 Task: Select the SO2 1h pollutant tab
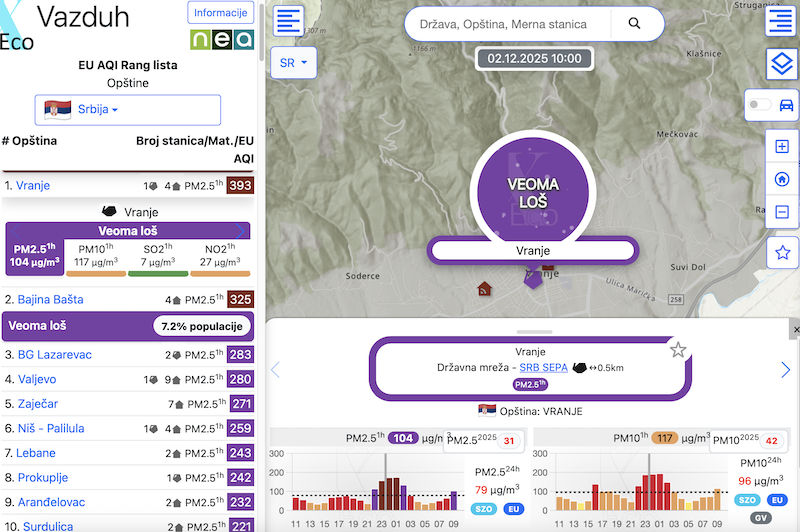click(158, 256)
